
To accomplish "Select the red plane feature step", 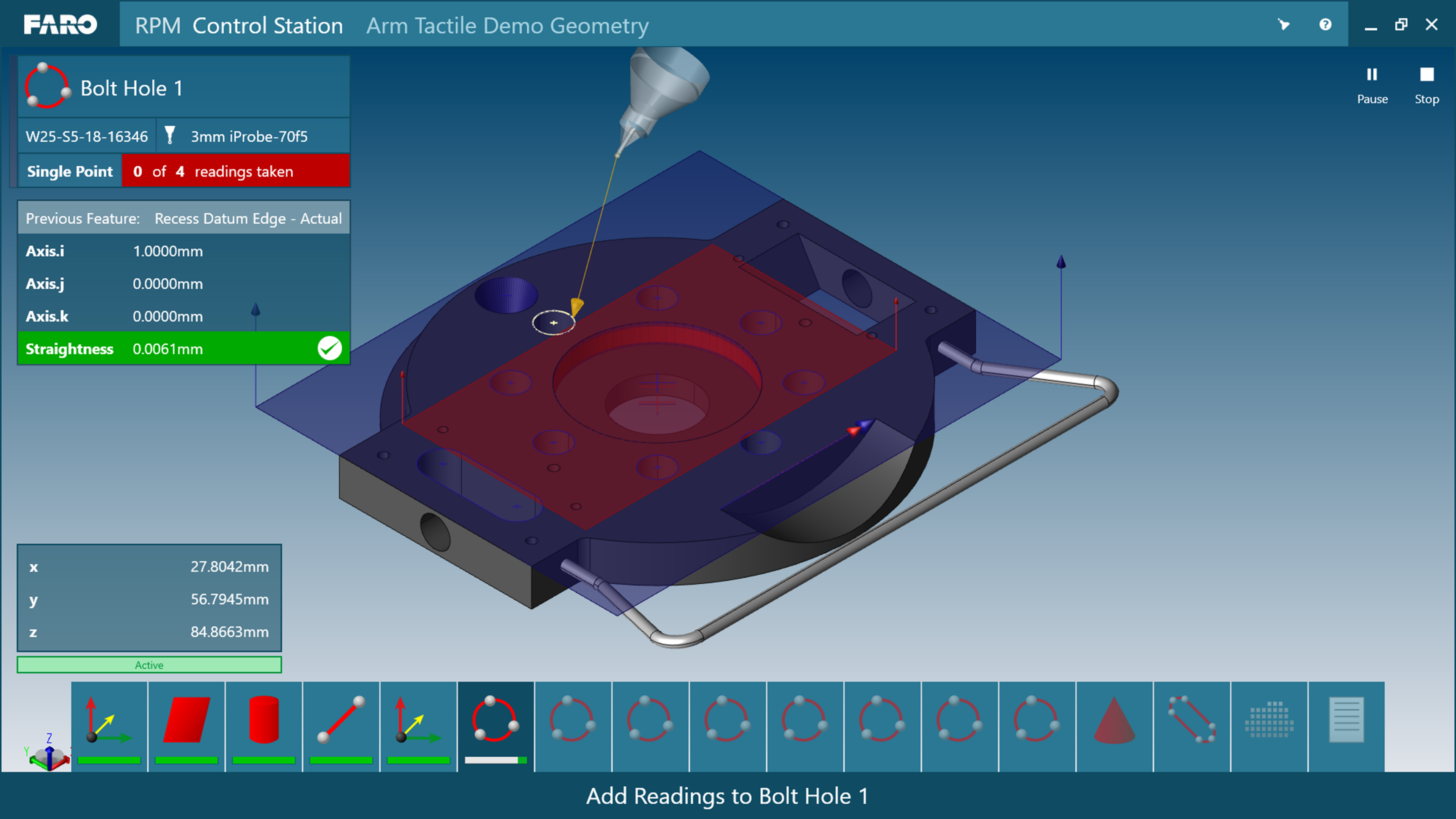I will click(x=187, y=726).
